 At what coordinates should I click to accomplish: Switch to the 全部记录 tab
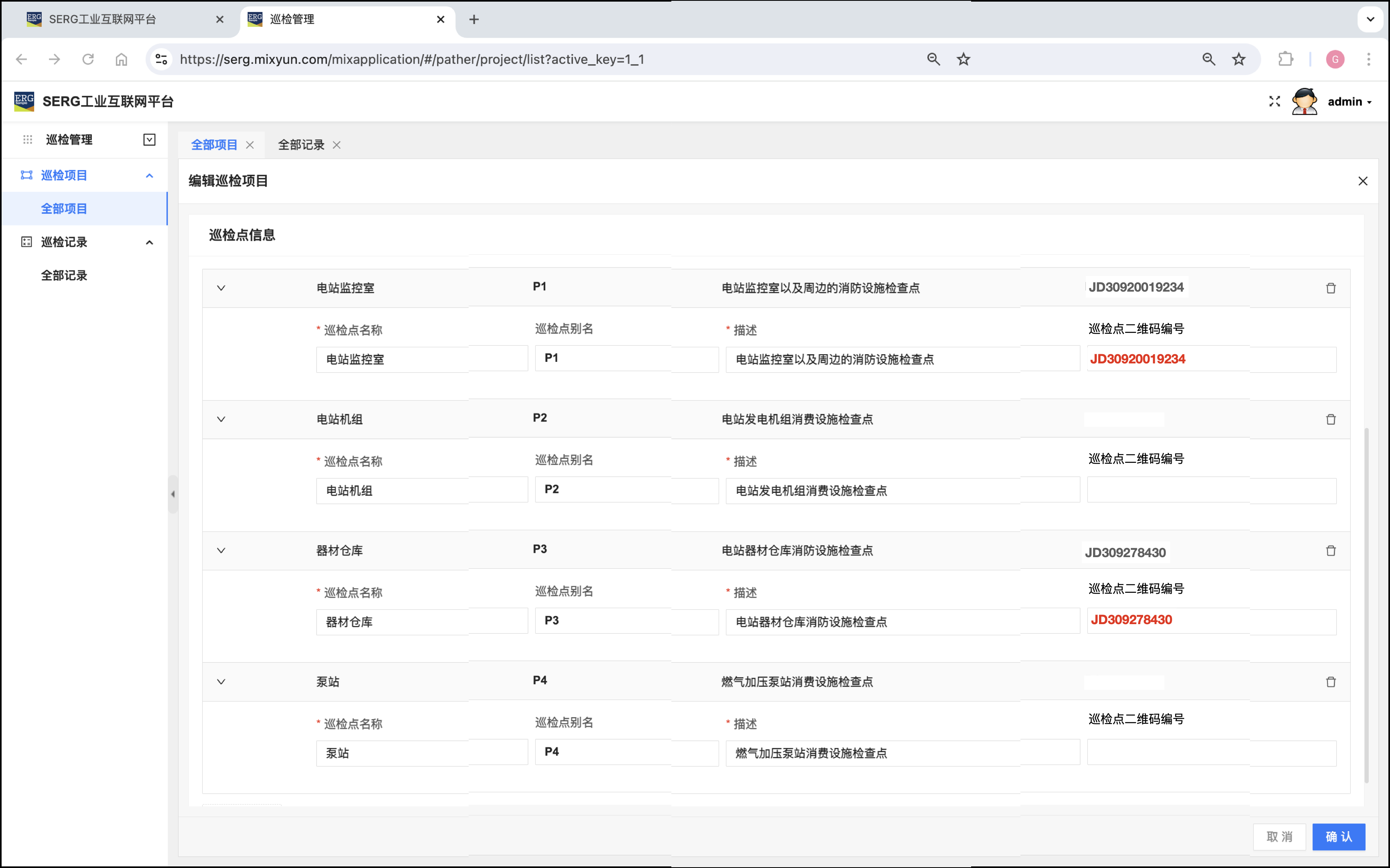click(301, 145)
